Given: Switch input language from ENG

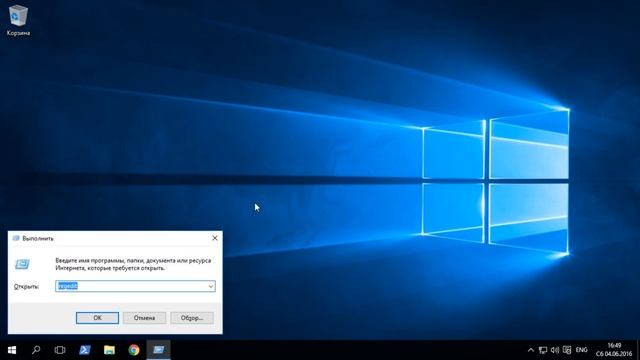Looking at the screenshot, I should [582, 350].
